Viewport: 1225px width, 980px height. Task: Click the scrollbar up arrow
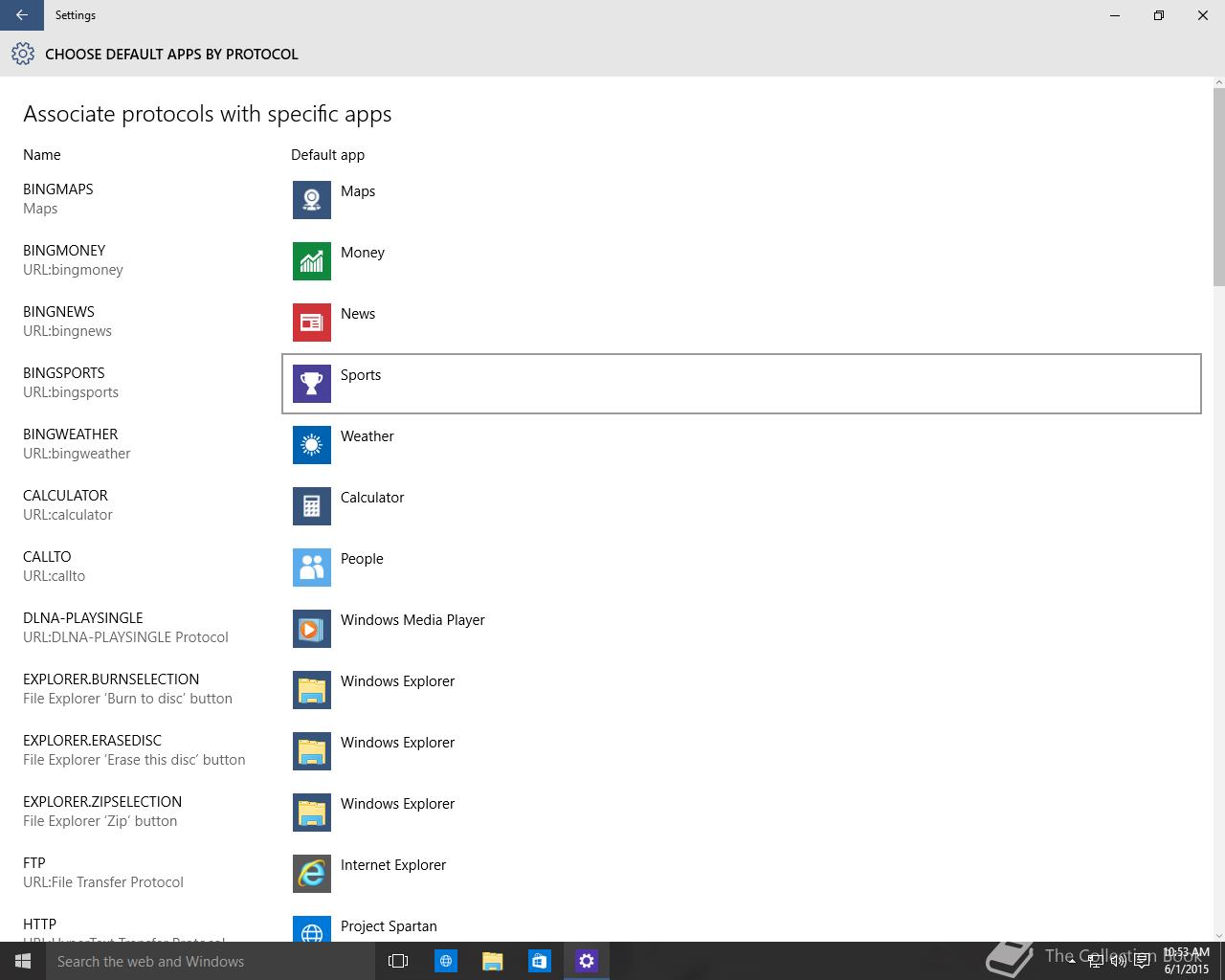[x=1218, y=82]
